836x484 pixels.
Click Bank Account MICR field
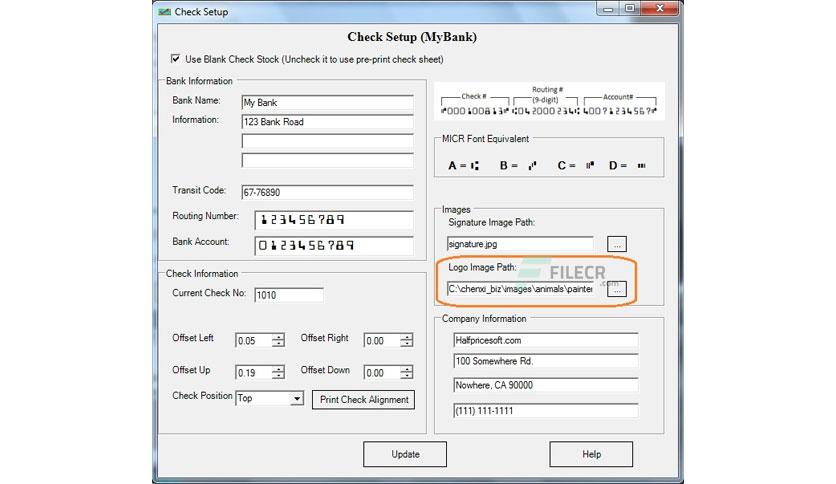click(x=334, y=245)
